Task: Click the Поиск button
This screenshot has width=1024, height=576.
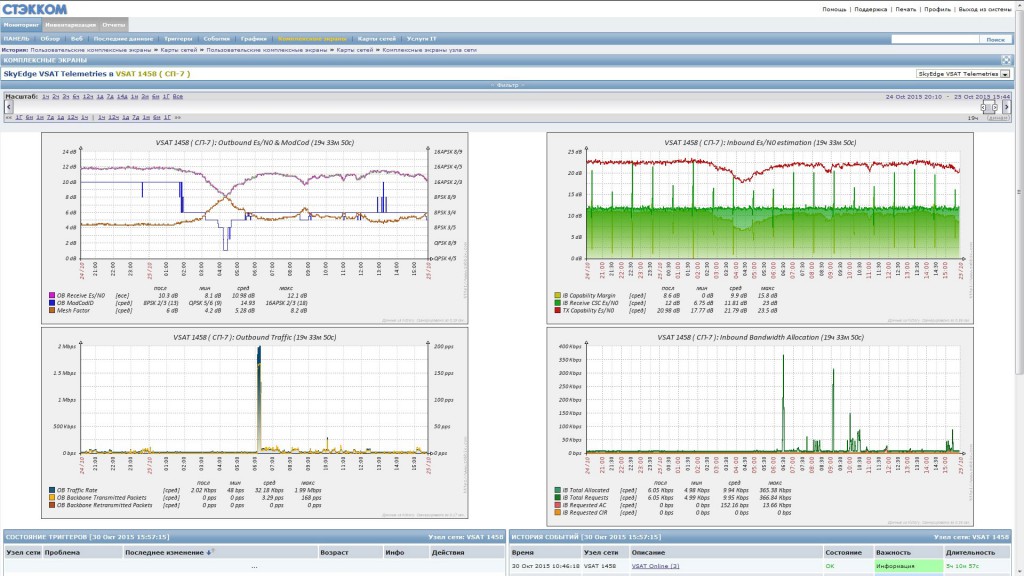Action: coord(995,39)
